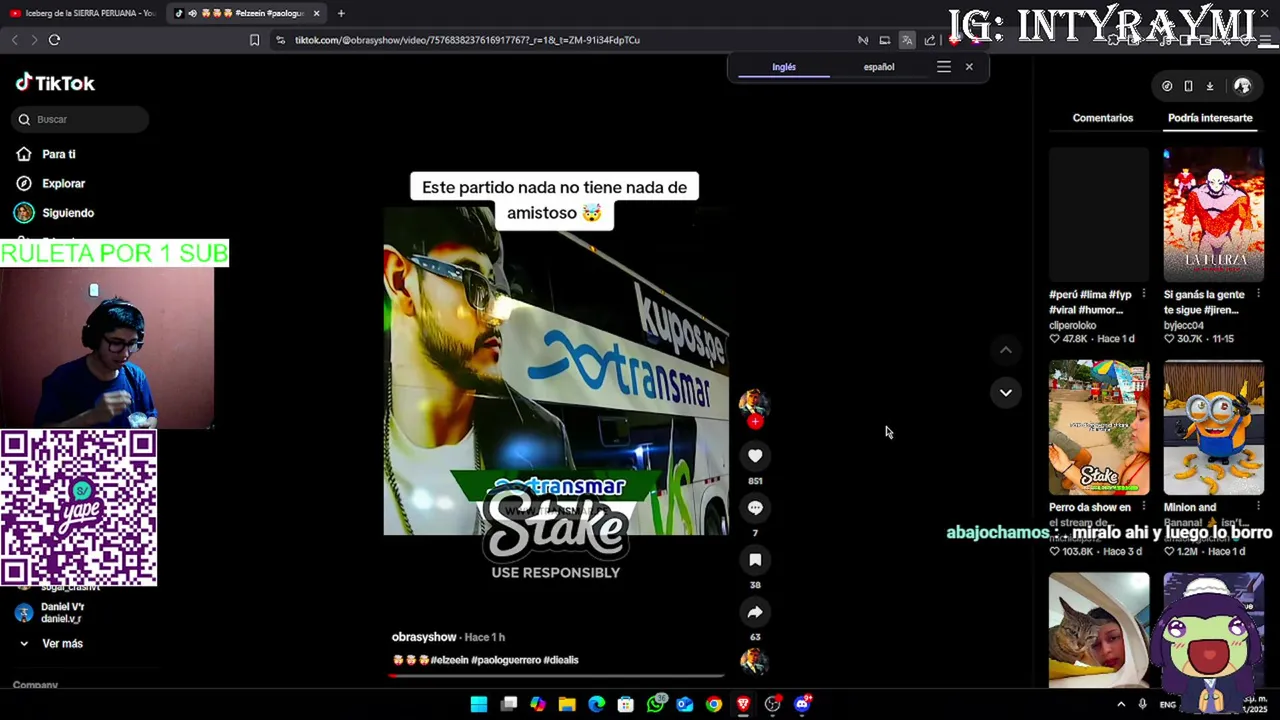Click the browser share icon

tap(930, 40)
